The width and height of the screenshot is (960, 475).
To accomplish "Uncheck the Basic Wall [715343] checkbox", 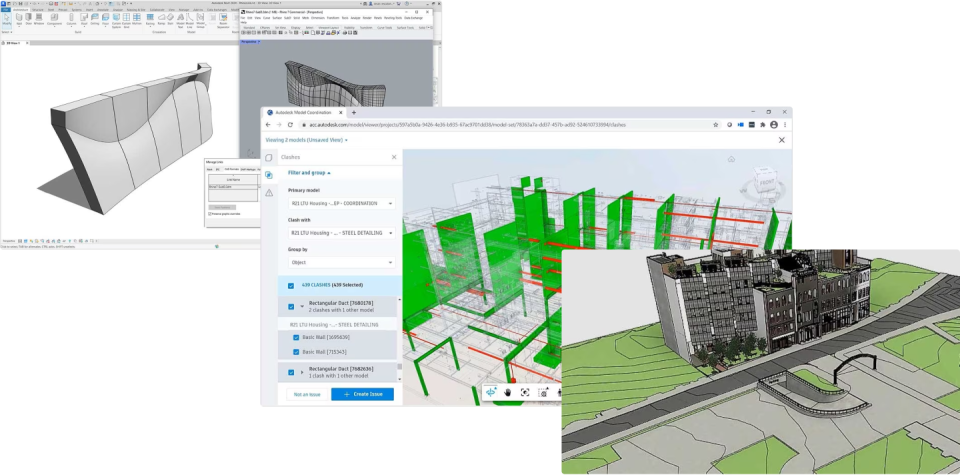I will [x=296, y=352].
